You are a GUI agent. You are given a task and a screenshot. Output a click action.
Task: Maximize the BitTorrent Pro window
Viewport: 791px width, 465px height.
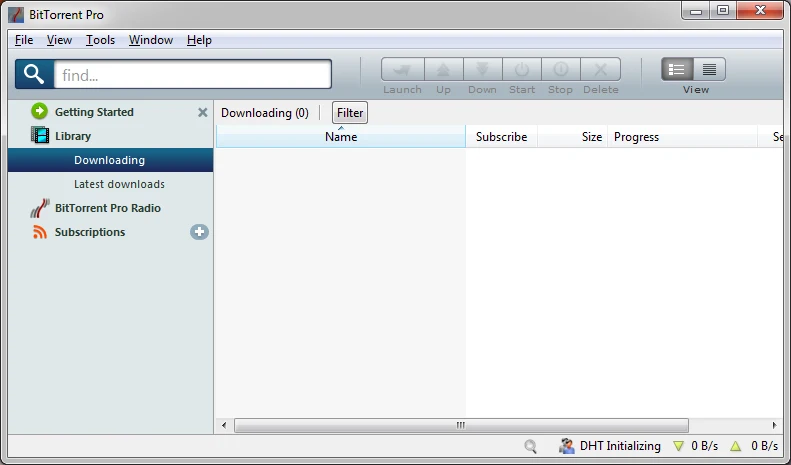[x=722, y=11]
